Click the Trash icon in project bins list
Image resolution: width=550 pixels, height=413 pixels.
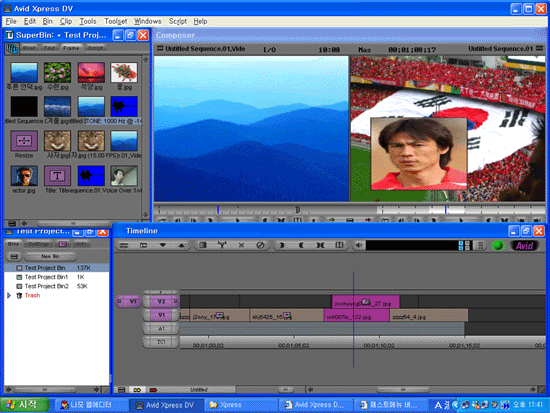tap(19, 295)
